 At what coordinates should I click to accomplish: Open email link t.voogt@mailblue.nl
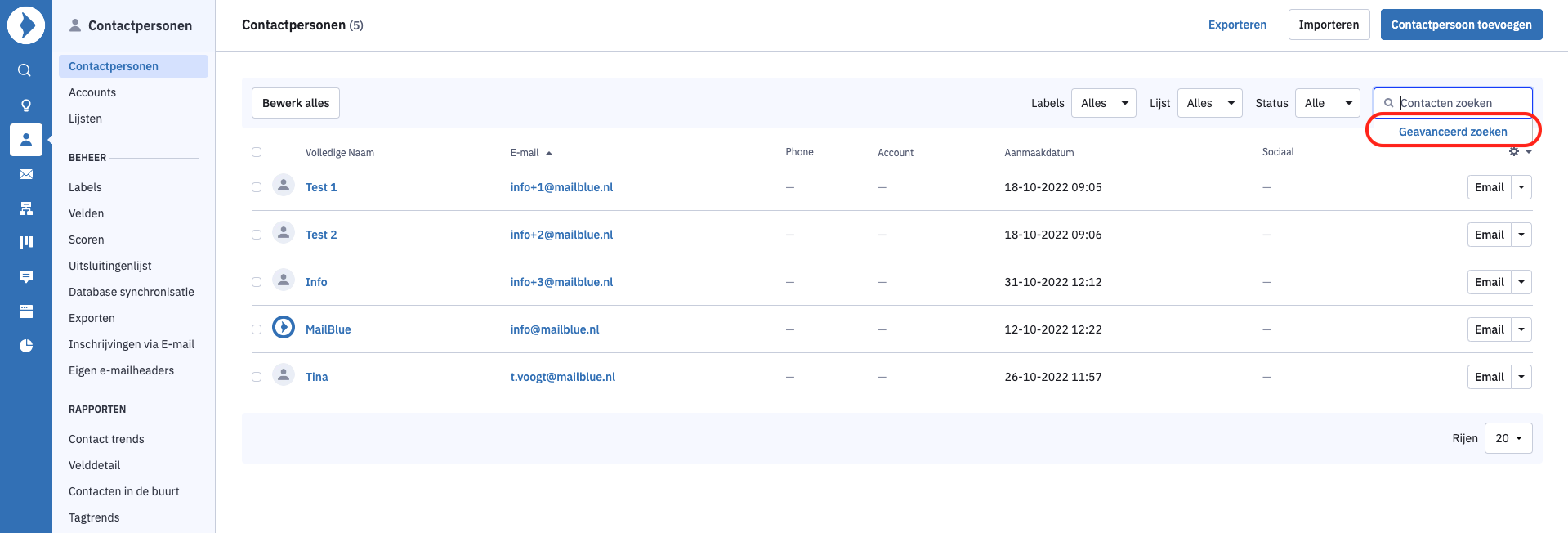pyautogui.click(x=562, y=377)
